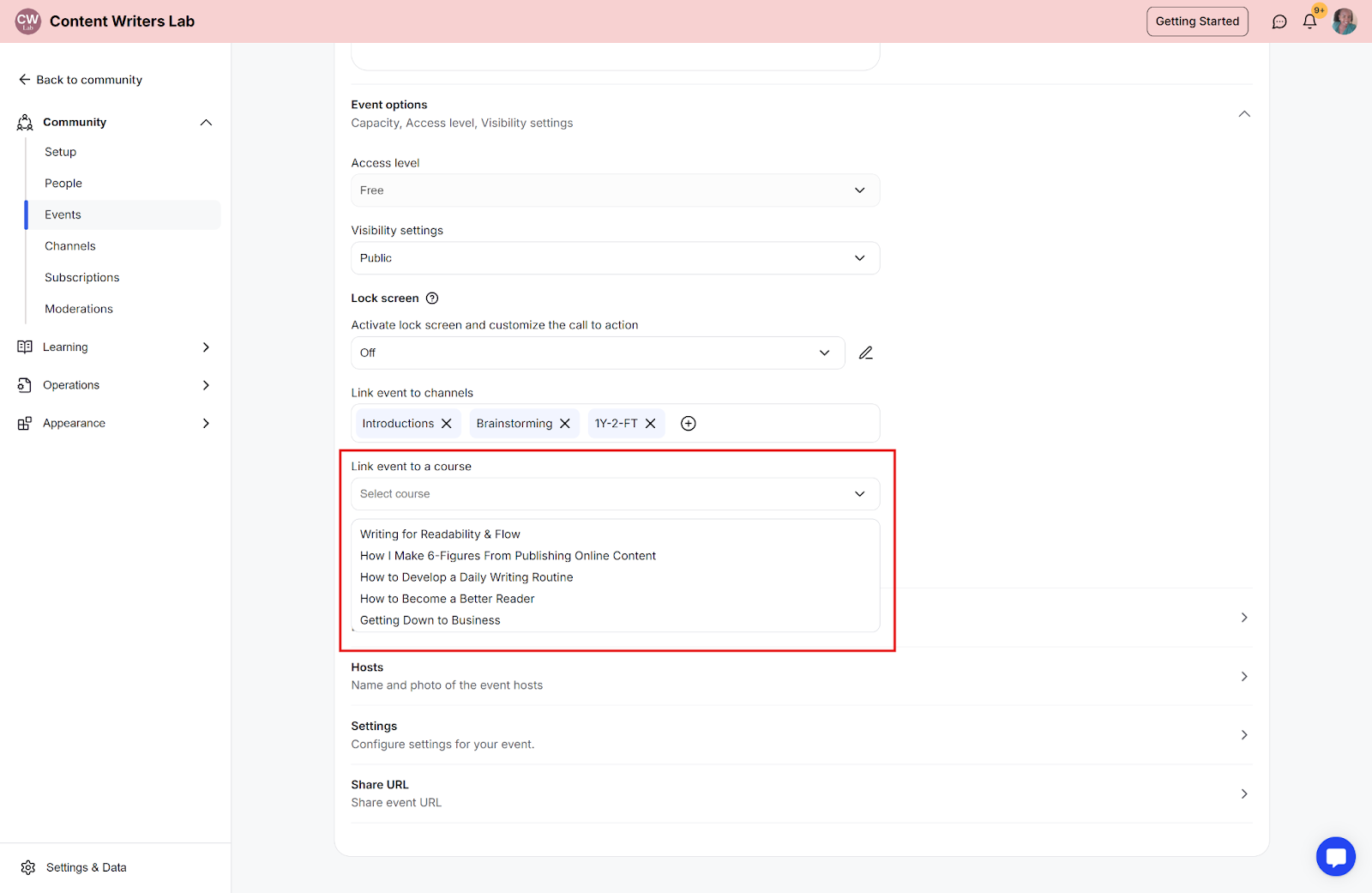This screenshot has height=893, width=1372.
Task: Open Channels in the sidebar
Action: point(70,246)
